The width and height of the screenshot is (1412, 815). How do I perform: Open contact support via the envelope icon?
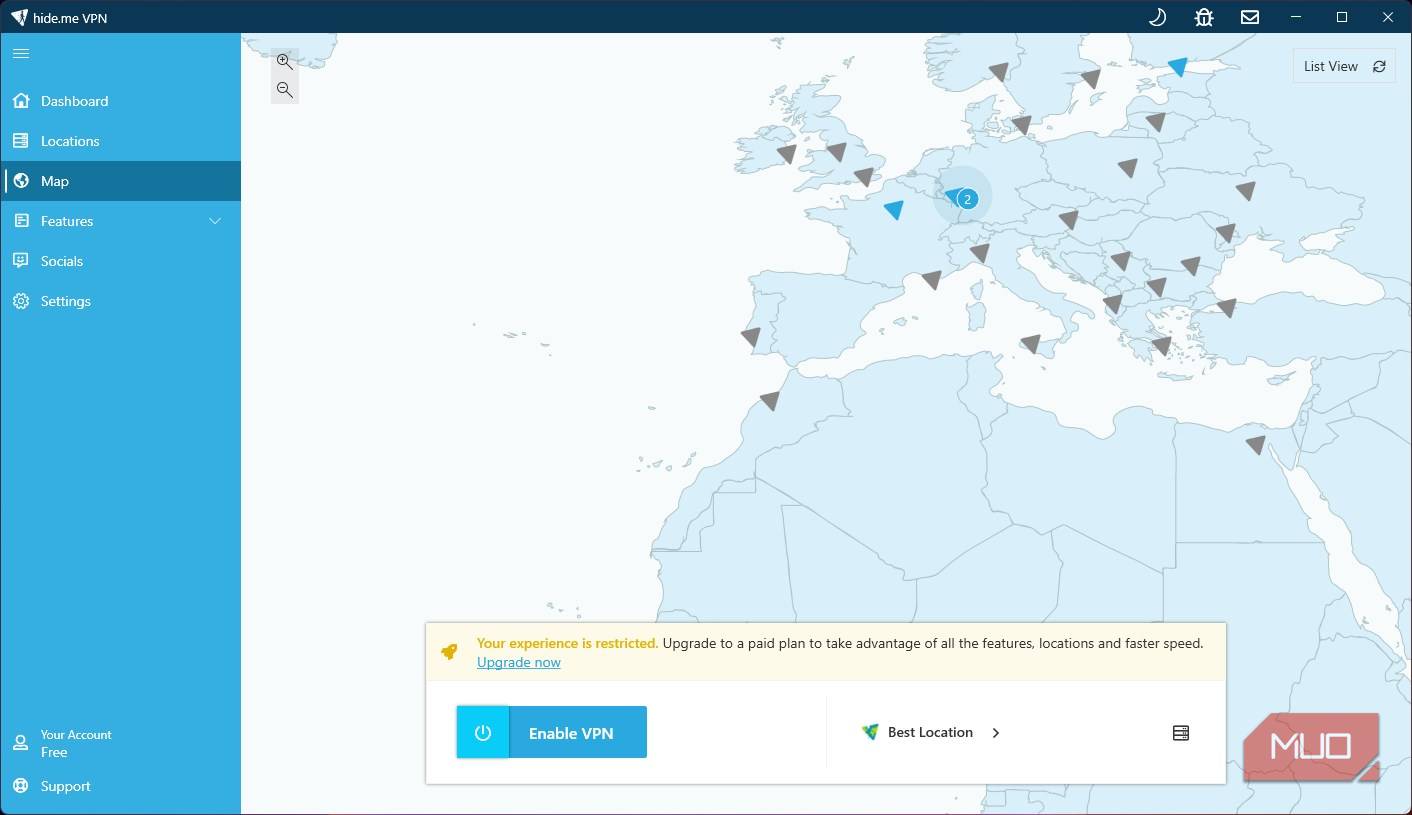[x=1249, y=17]
